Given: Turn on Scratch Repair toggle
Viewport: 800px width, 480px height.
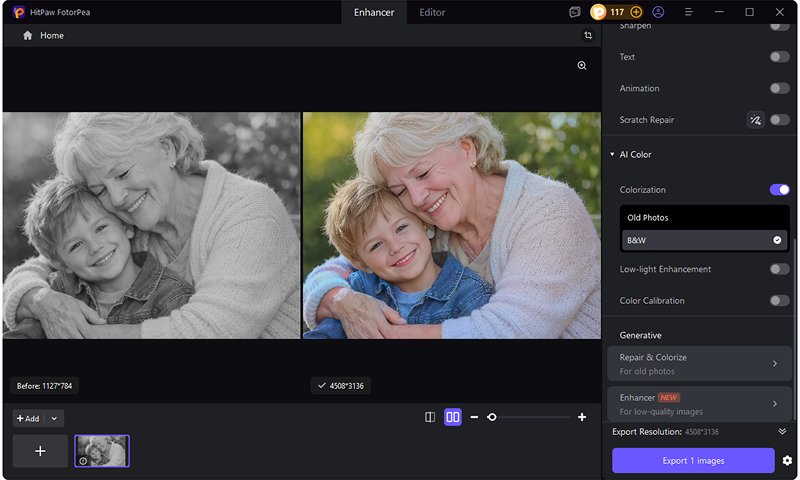Looking at the screenshot, I should [780, 120].
